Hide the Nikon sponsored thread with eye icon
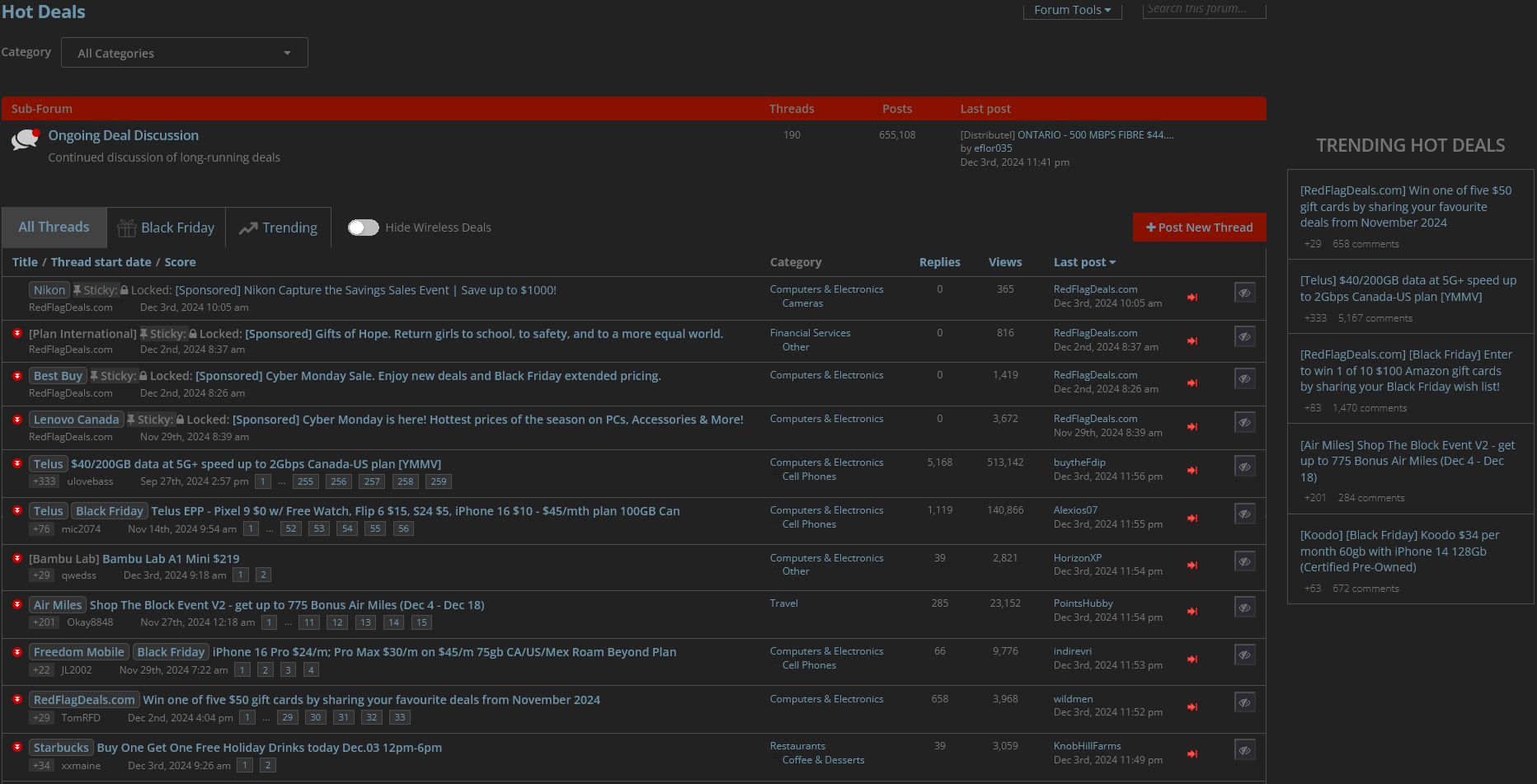The height and width of the screenshot is (784, 1537). [x=1244, y=293]
